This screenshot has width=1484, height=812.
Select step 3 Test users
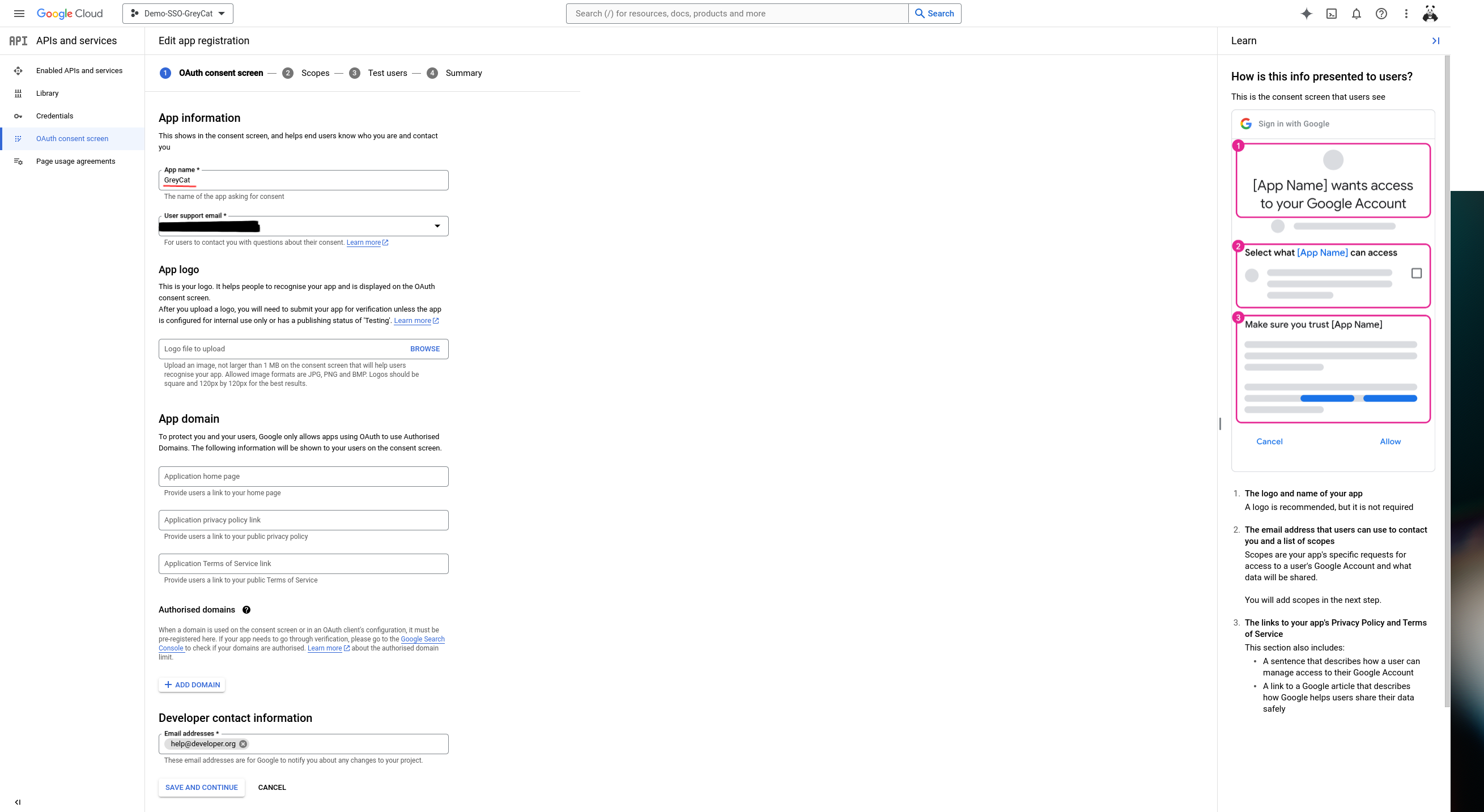(378, 73)
